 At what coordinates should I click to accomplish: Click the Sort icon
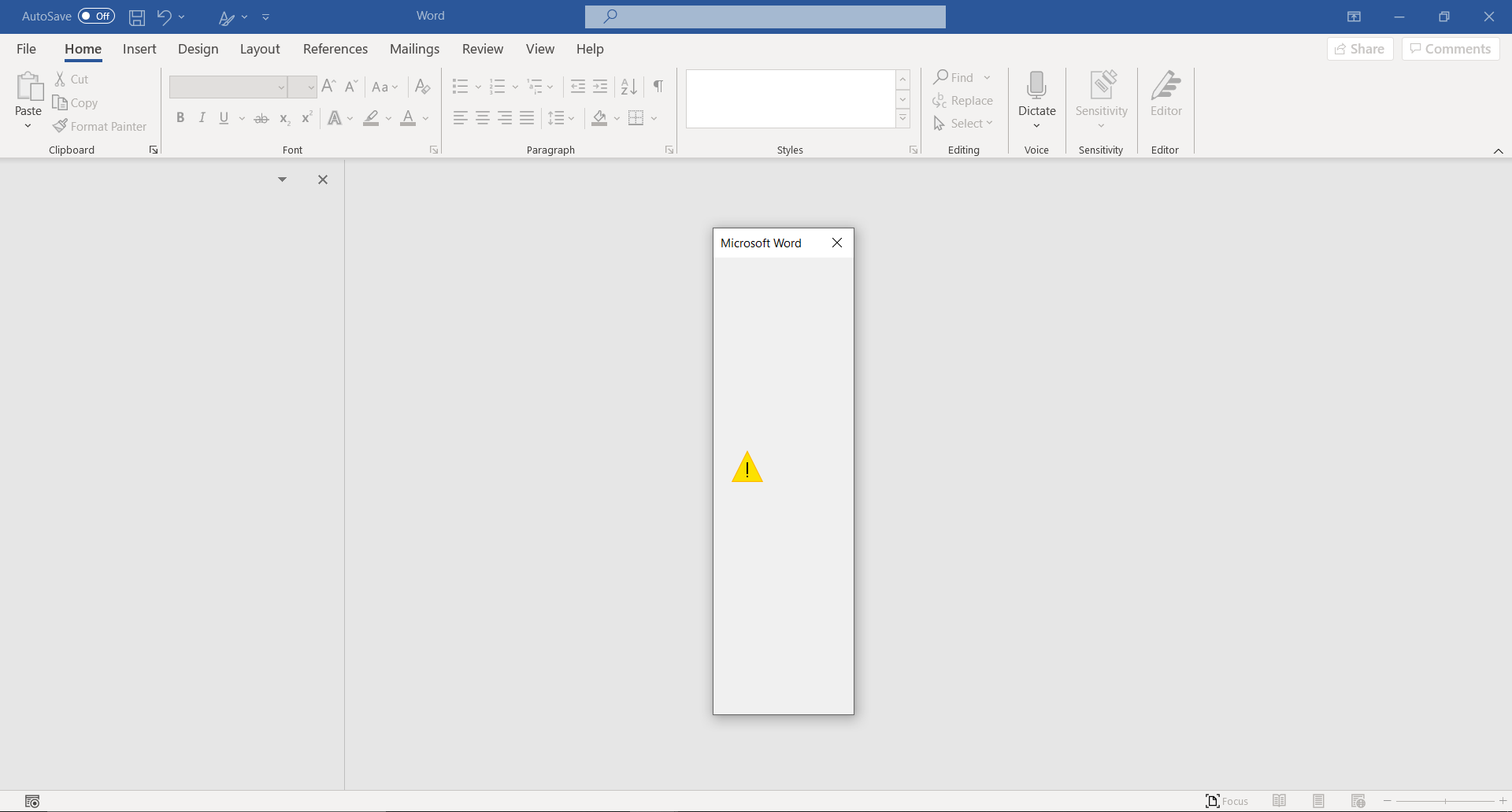(x=628, y=86)
